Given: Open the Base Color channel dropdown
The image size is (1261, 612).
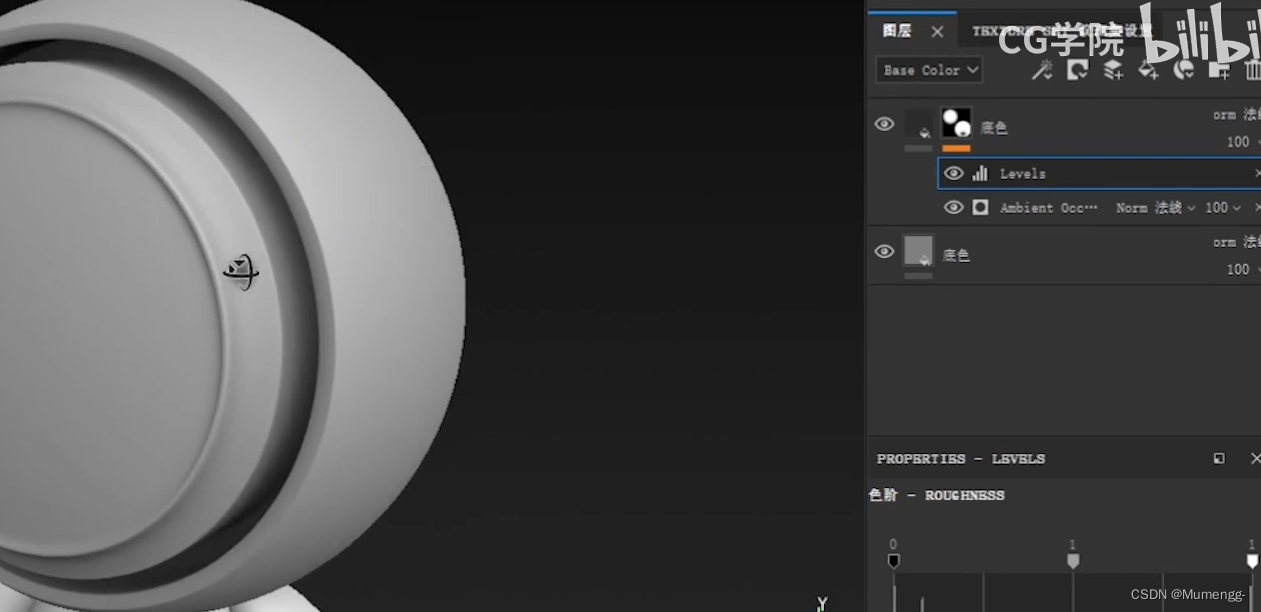Looking at the screenshot, I should (x=929, y=70).
